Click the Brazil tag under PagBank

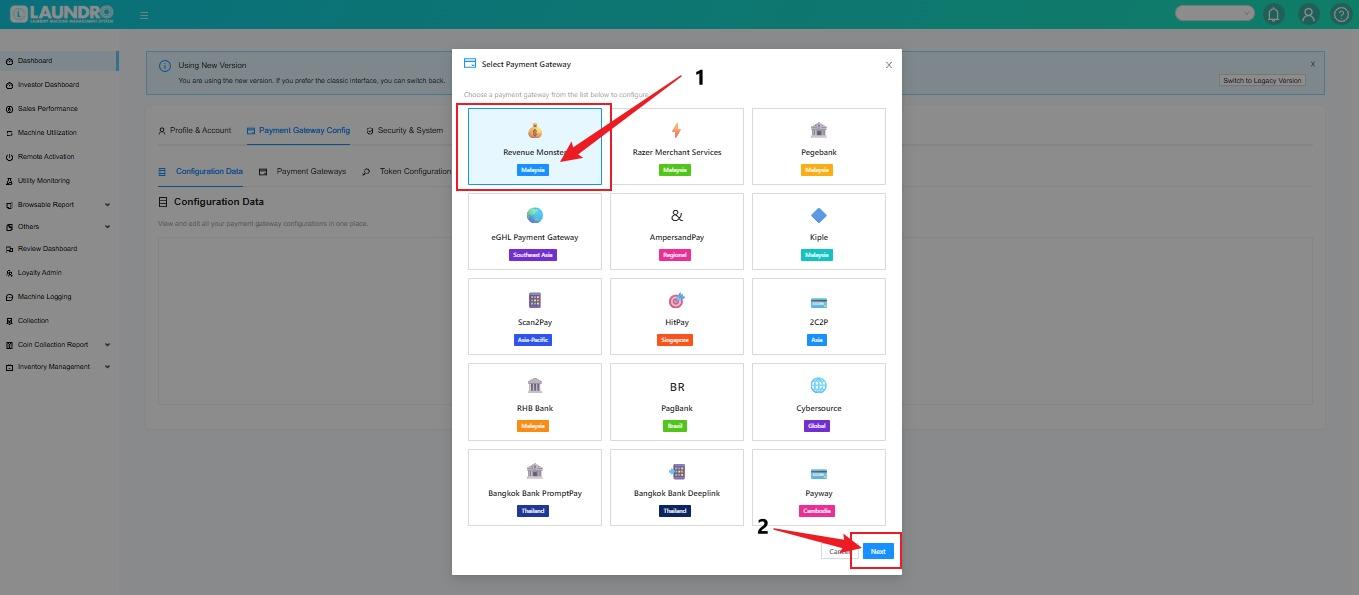point(675,426)
